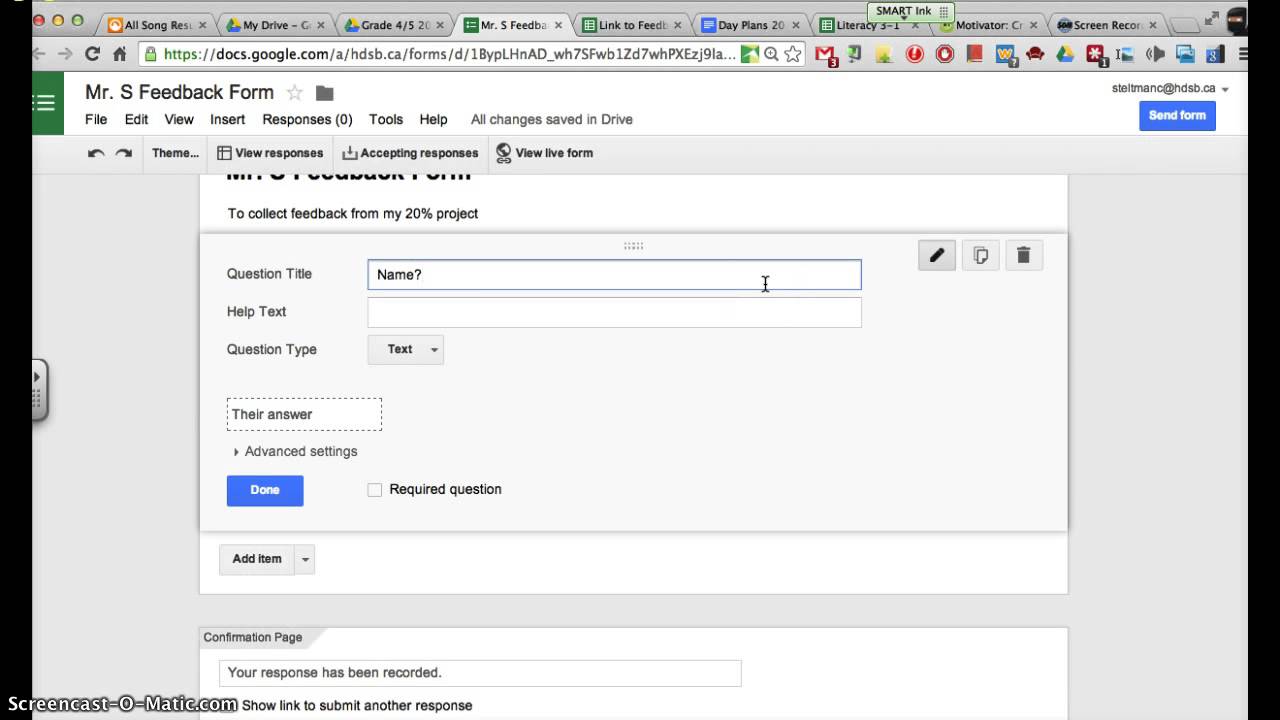The width and height of the screenshot is (1280, 720).
Task: Open the Help menu
Action: [x=433, y=119]
